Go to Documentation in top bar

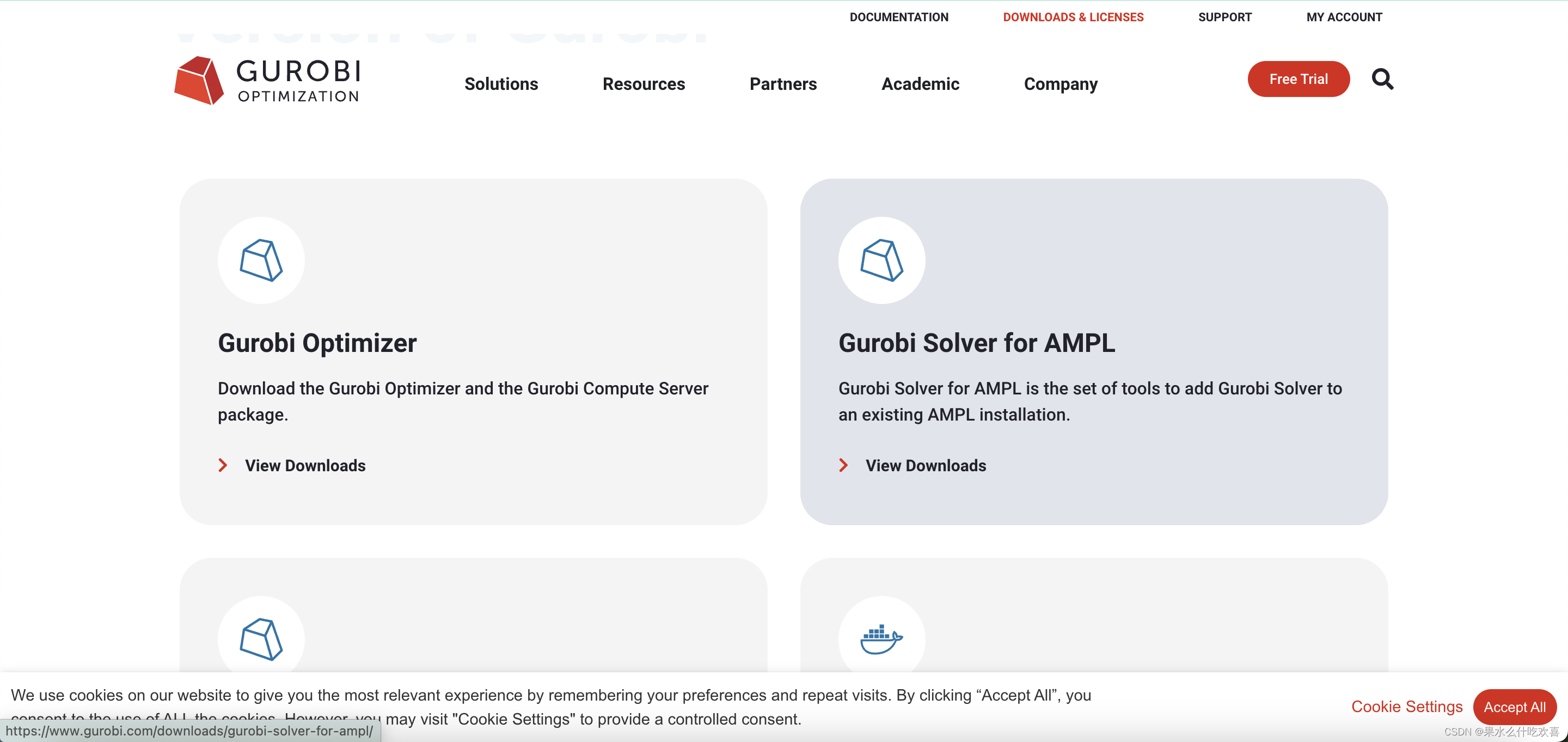tap(898, 17)
